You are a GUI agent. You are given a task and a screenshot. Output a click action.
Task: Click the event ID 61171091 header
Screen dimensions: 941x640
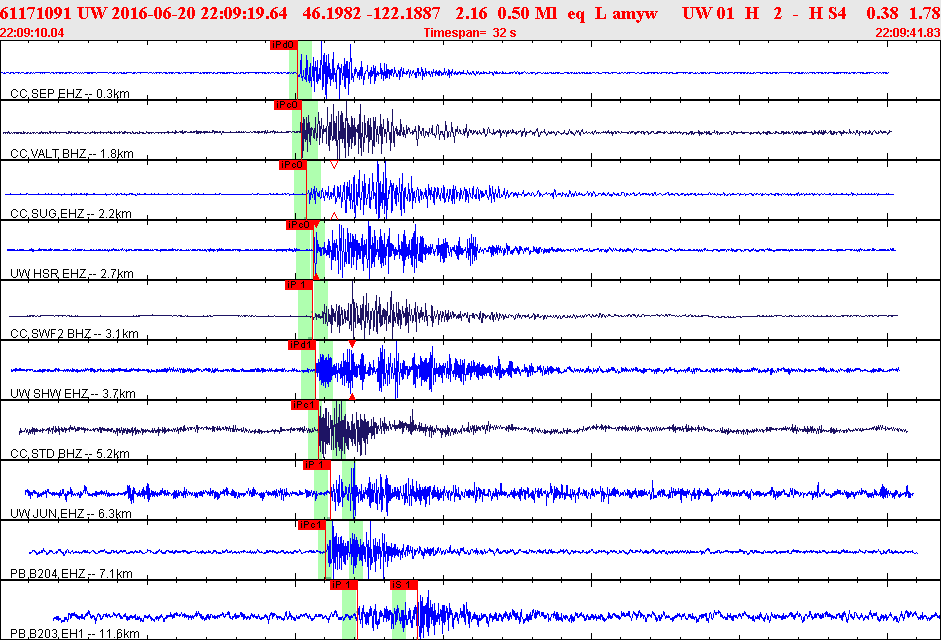tap(36, 13)
